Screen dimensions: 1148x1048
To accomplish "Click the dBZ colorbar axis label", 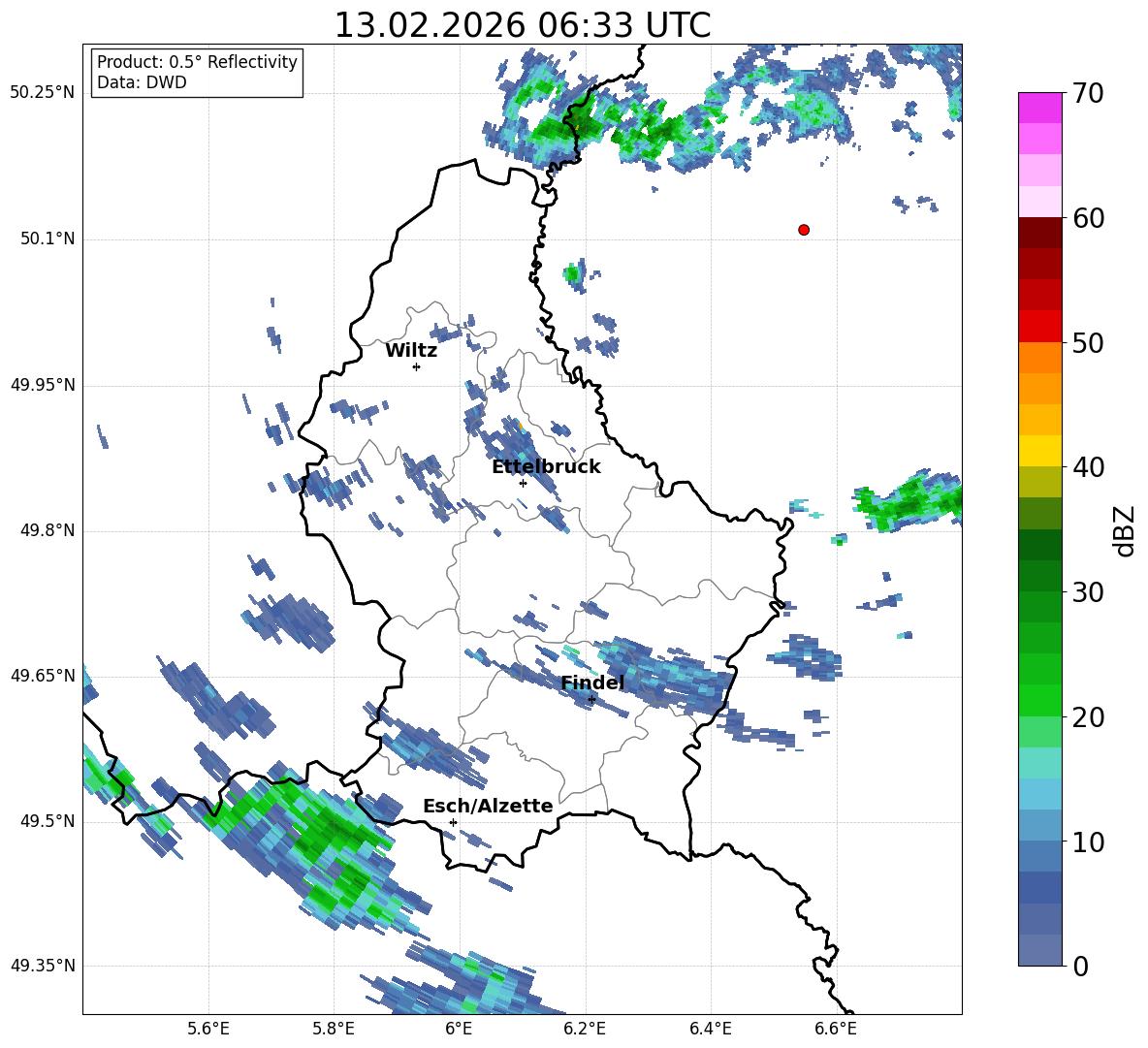I will [1126, 530].
